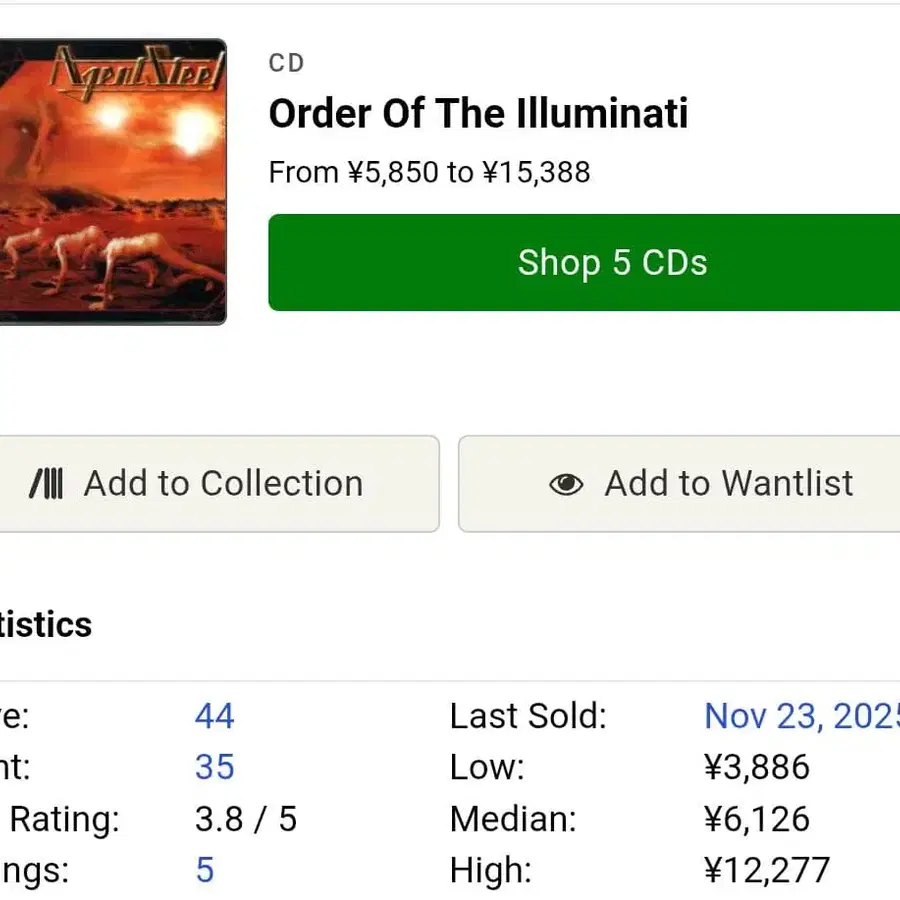Click the median price value ¥6,126

point(757,819)
